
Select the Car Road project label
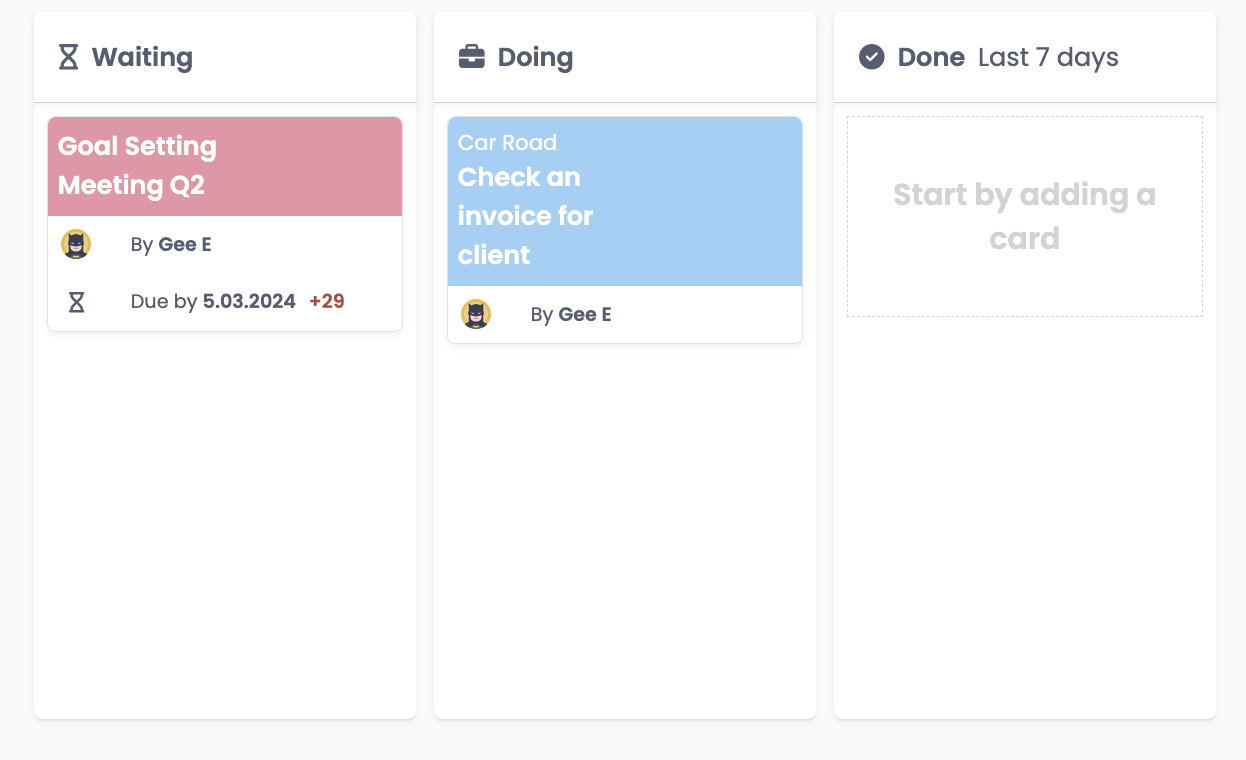[x=507, y=142]
